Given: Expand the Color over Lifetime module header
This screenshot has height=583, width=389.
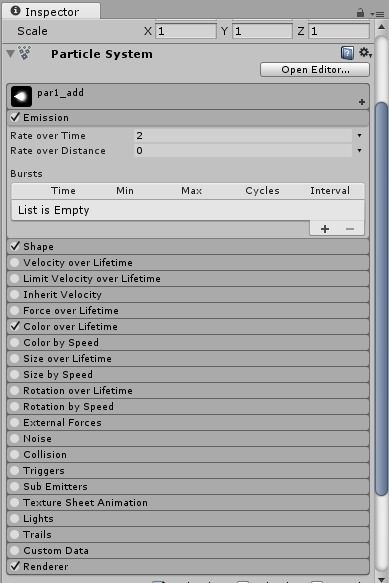Looking at the screenshot, I should click(x=188, y=326).
